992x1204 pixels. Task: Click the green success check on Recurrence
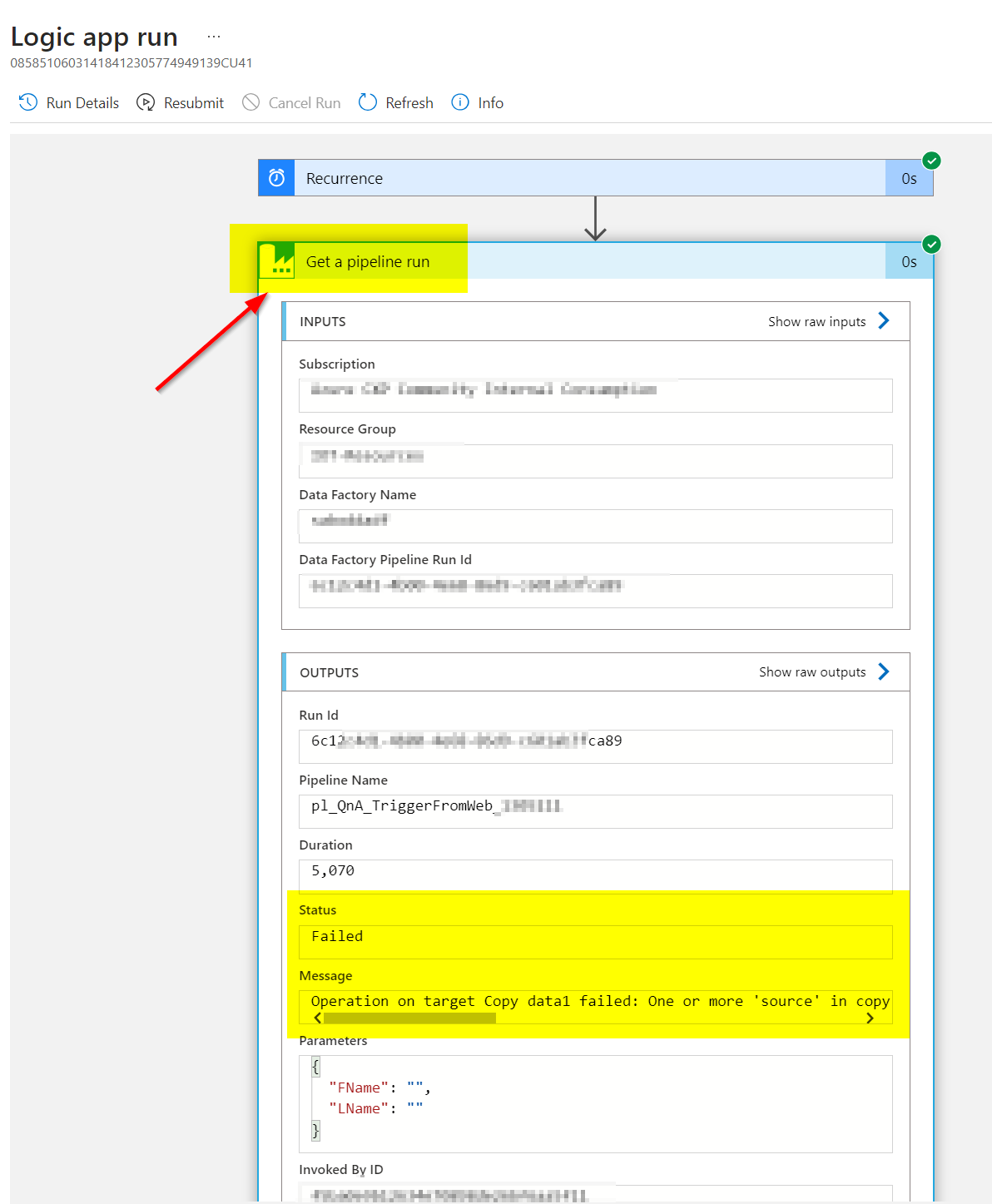point(932,161)
